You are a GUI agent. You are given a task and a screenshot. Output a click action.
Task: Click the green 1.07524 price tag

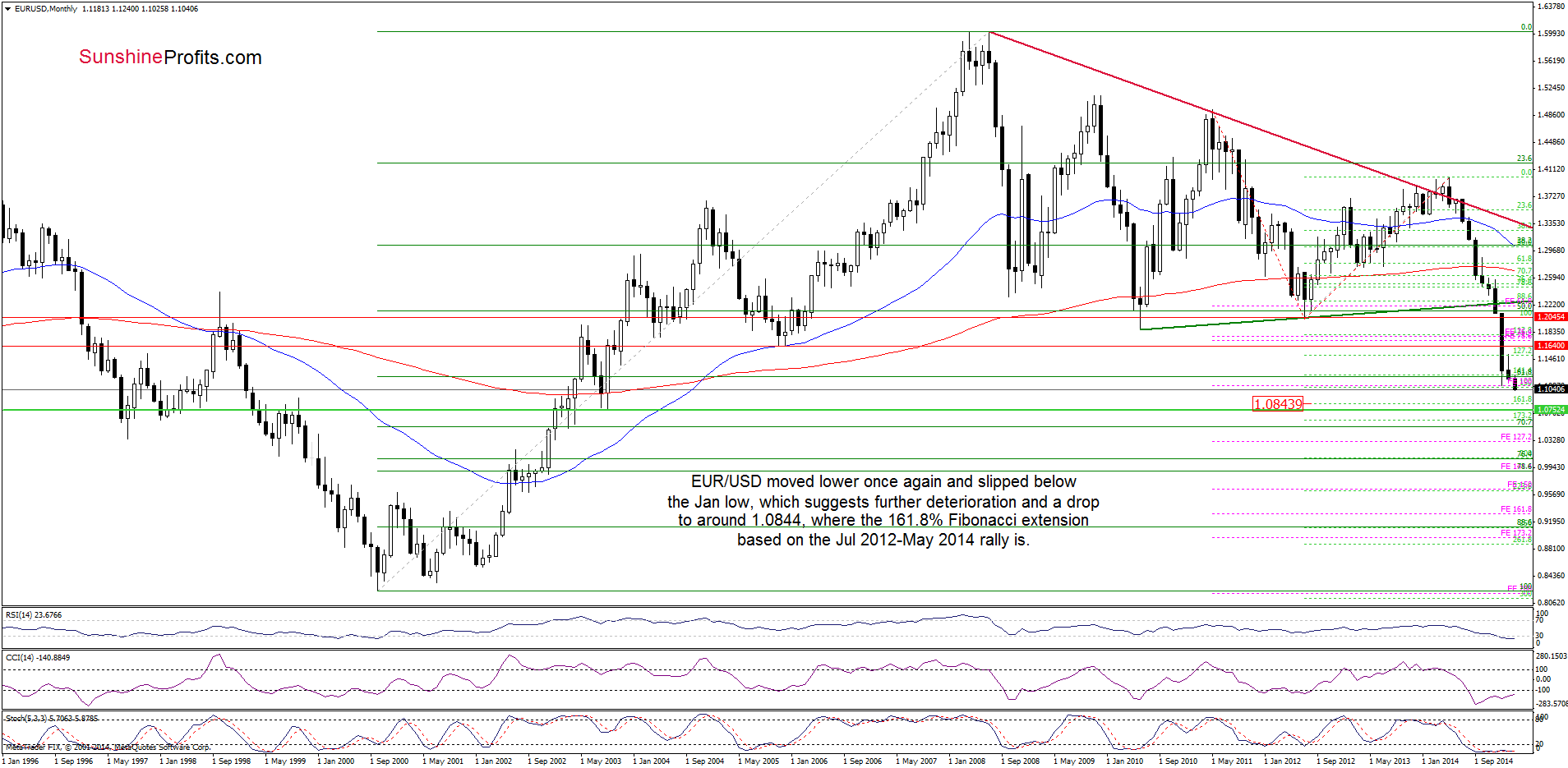1551,410
